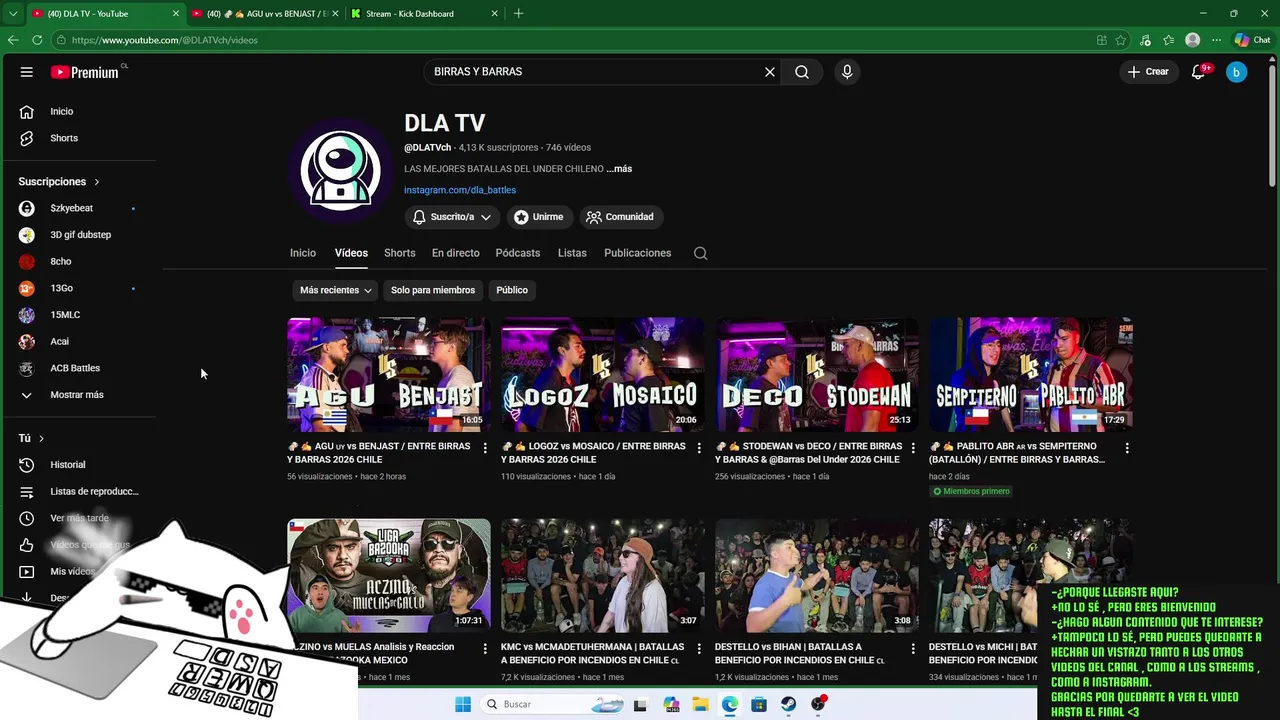Play LOGOZ vs MOSAICO video thumbnail
Viewport: 1280px width, 720px height.
coord(602,374)
